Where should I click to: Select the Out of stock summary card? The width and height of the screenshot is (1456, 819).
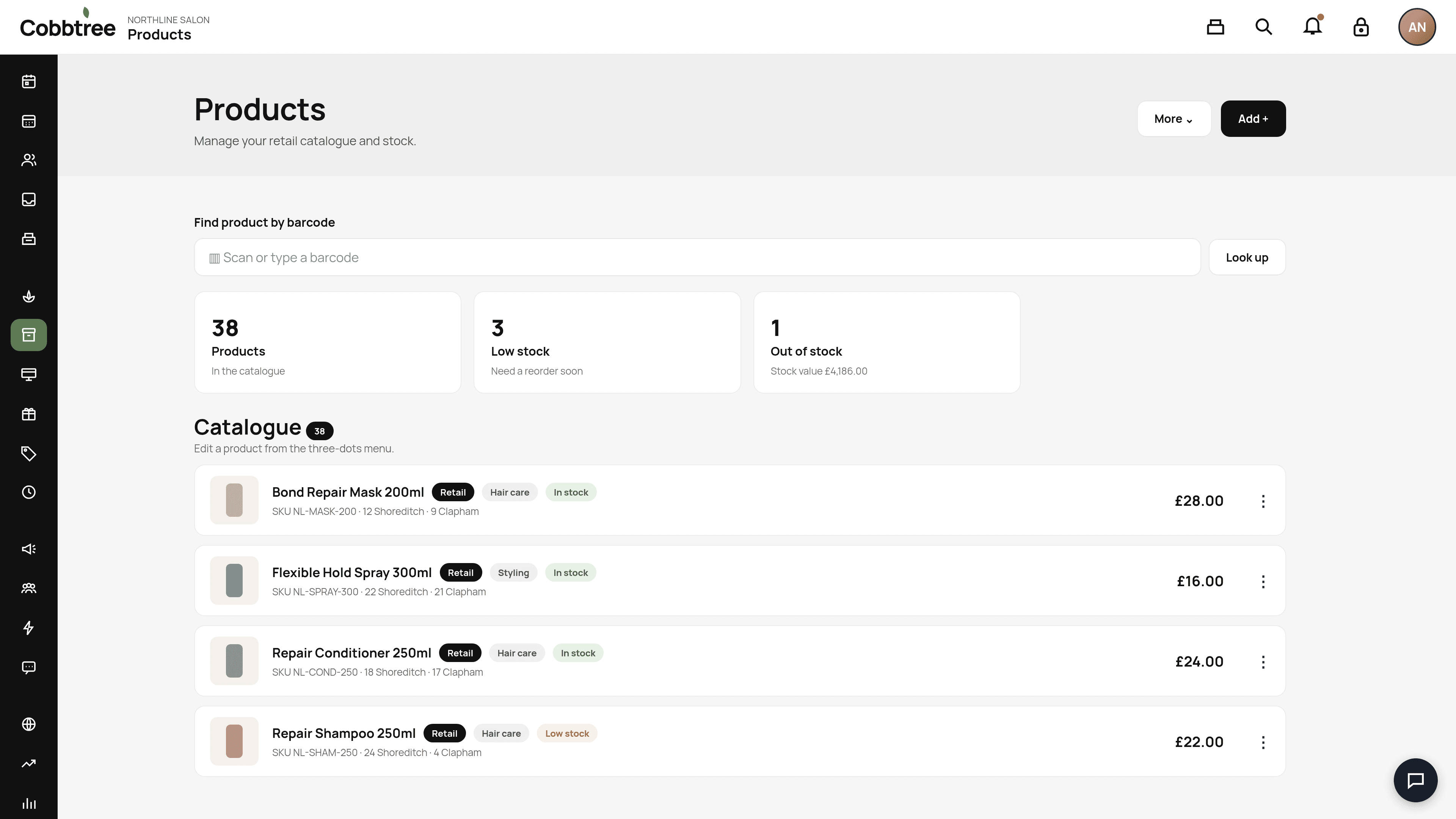(887, 342)
